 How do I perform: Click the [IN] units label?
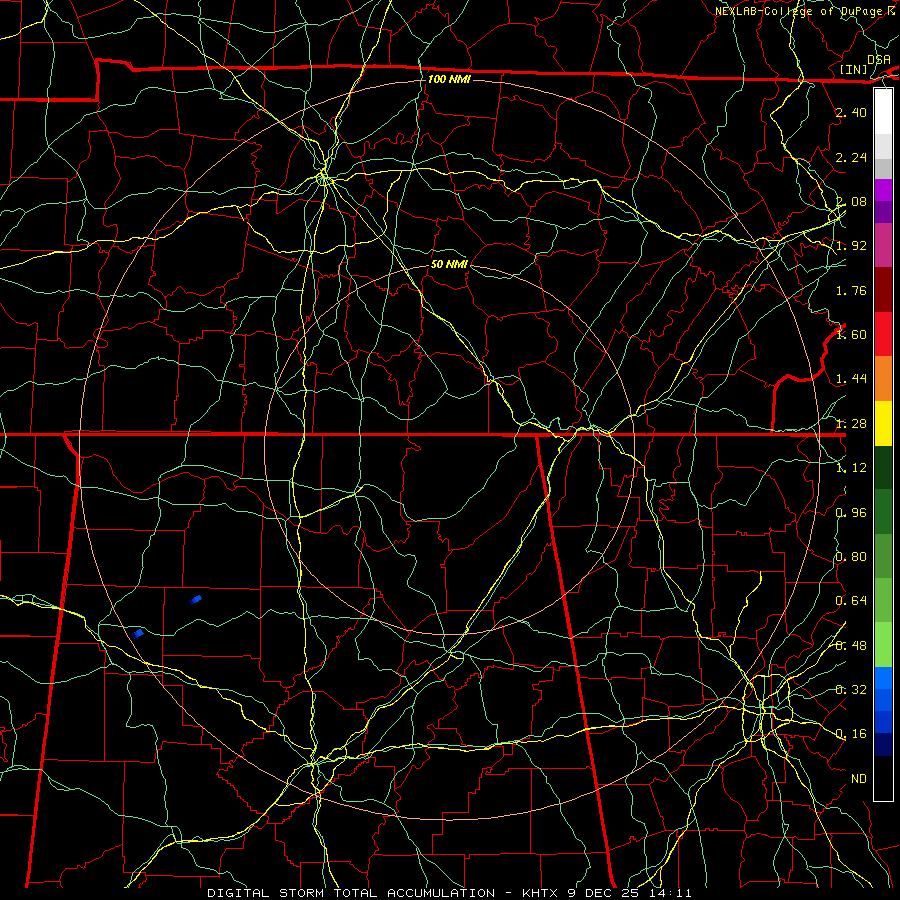pyautogui.click(x=853, y=69)
